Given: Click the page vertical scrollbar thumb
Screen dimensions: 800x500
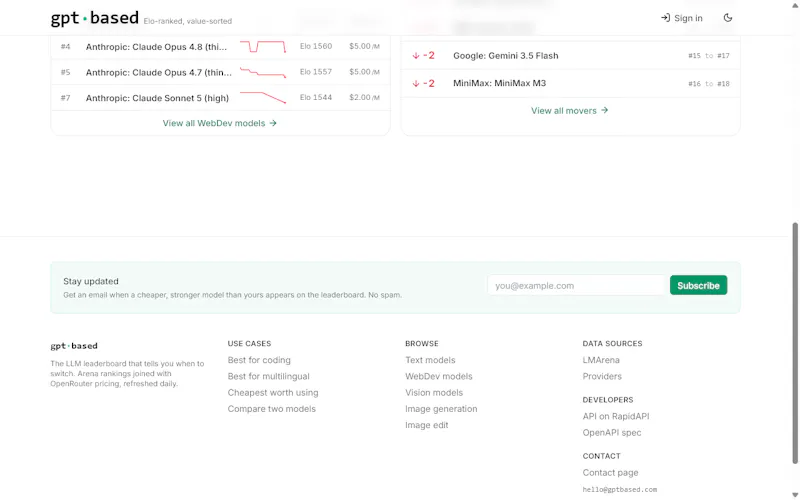Looking at the screenshot, I should pyautogui.click(x=795, y=343).
